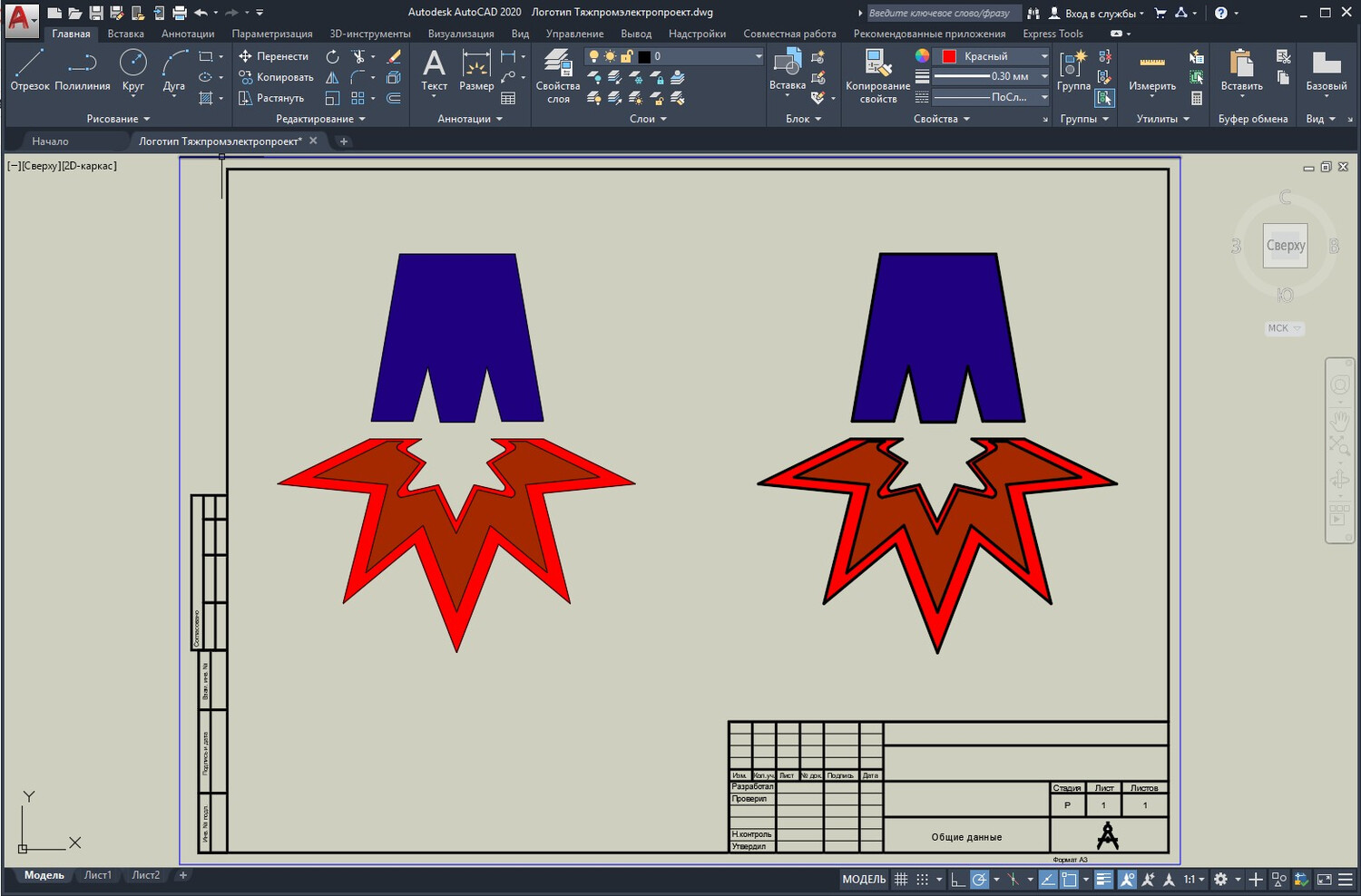Click the keyword search input field

[943, 13]
